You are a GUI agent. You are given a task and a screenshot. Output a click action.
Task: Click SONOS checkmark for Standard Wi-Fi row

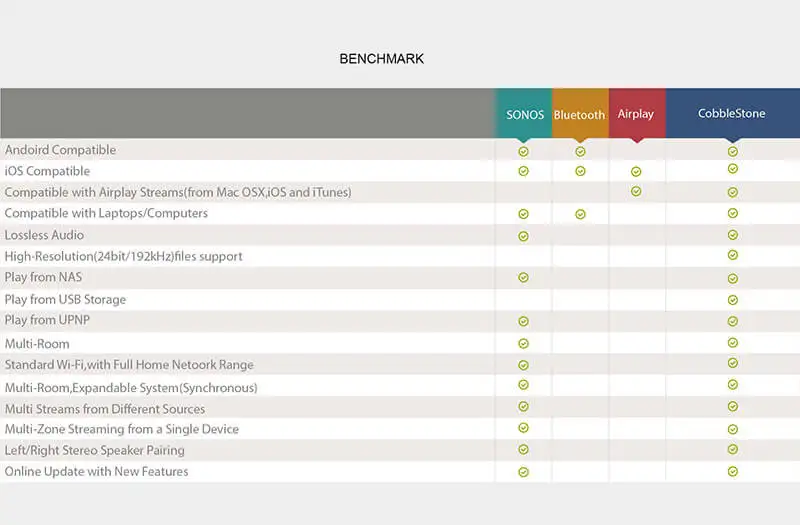click(523, 365)
